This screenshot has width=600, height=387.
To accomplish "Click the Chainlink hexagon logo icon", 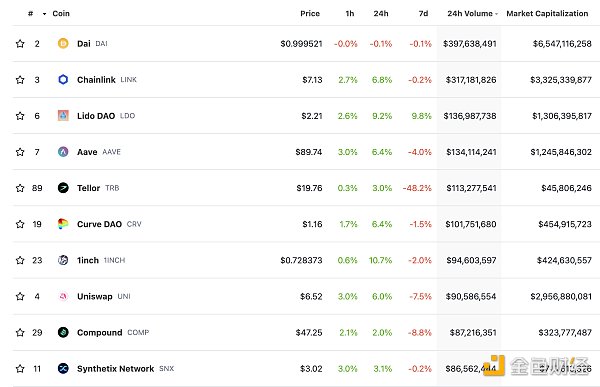I will click(63, 80).
